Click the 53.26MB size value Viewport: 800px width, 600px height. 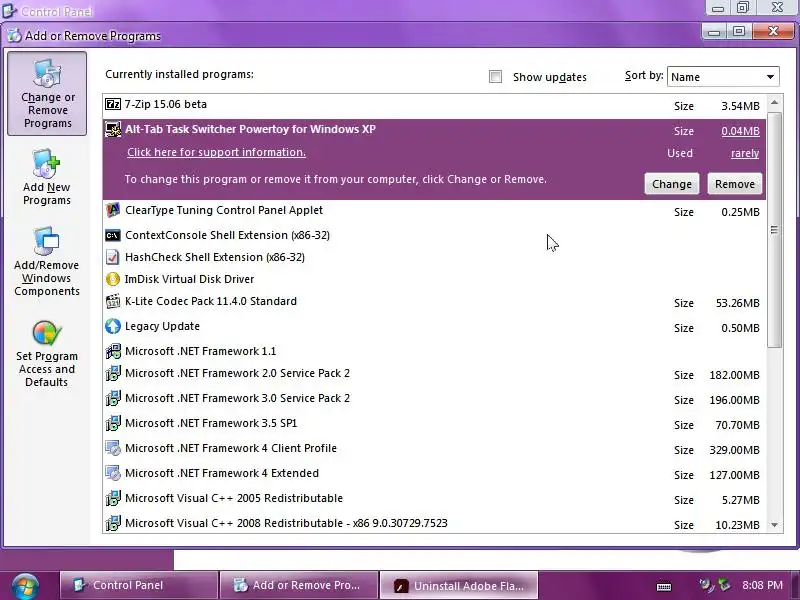click(737, 303)
